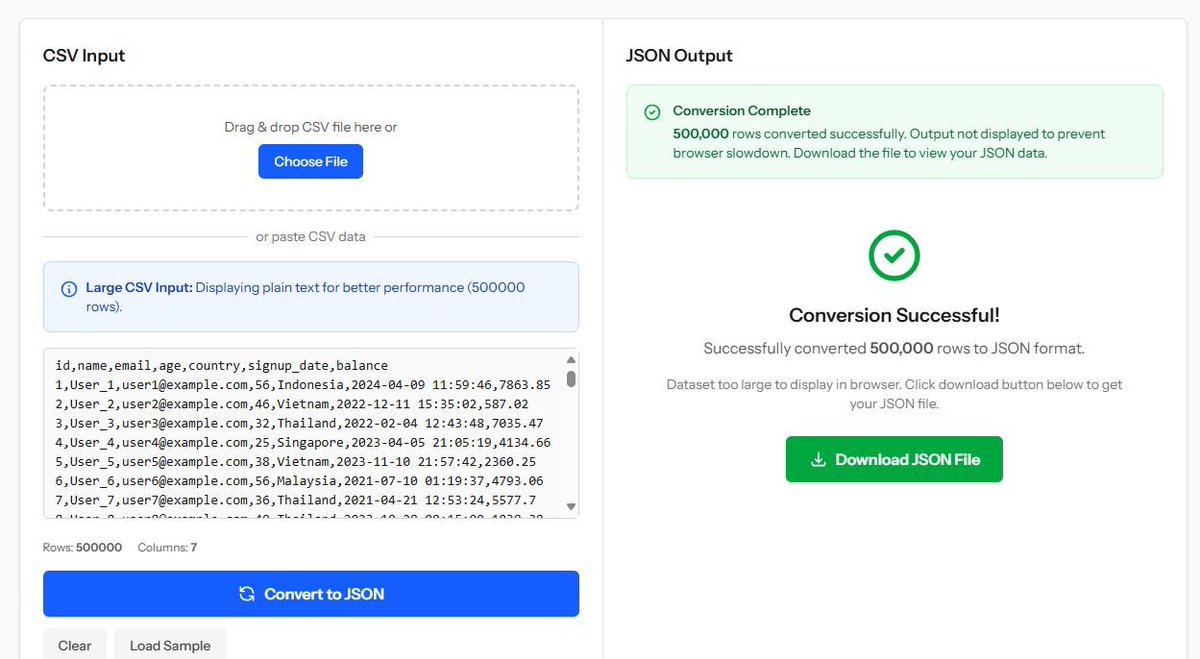
Task: Click 'Successfully converted 500,000 rows' message
Action: click(x=894, y=349)
